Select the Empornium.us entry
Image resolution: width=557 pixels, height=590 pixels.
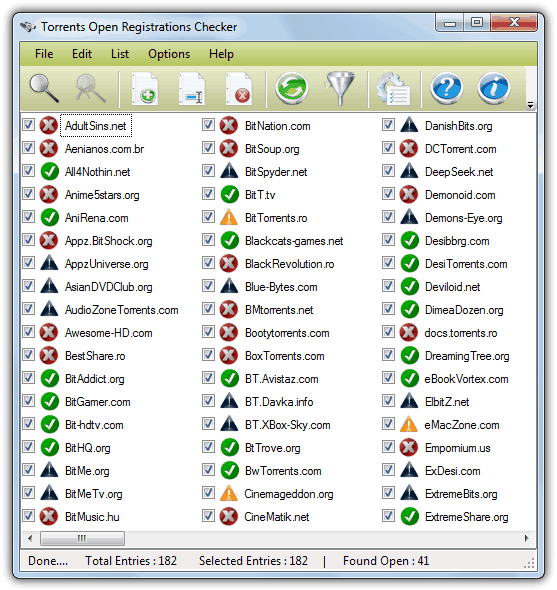pos(458,448)
